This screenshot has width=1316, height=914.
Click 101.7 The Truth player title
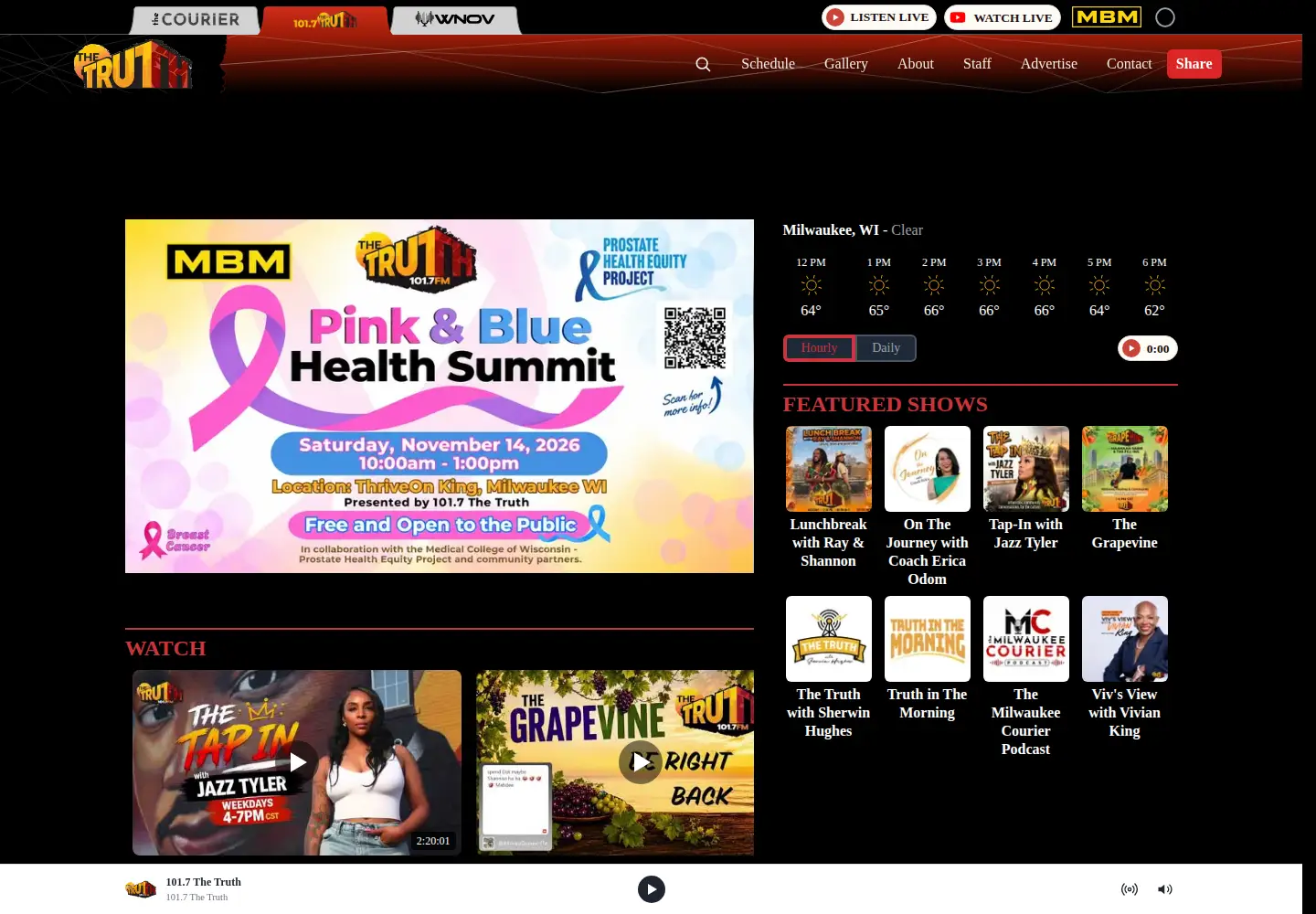[x=204, y=882]
